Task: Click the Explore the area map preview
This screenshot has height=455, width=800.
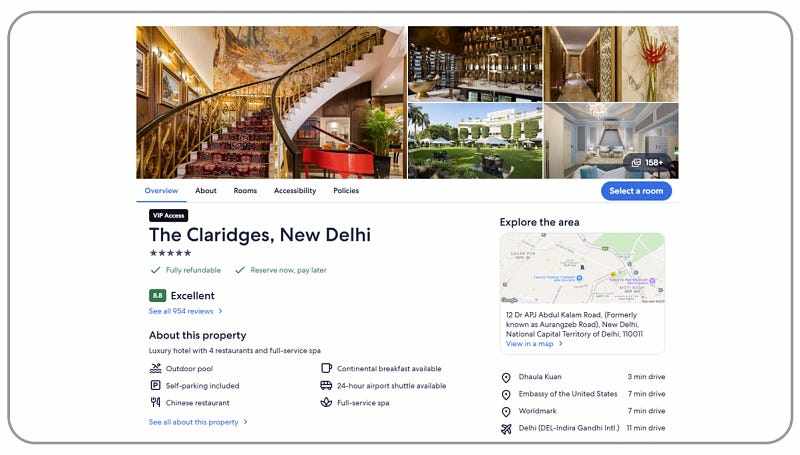Action: [x=582, y=268]
